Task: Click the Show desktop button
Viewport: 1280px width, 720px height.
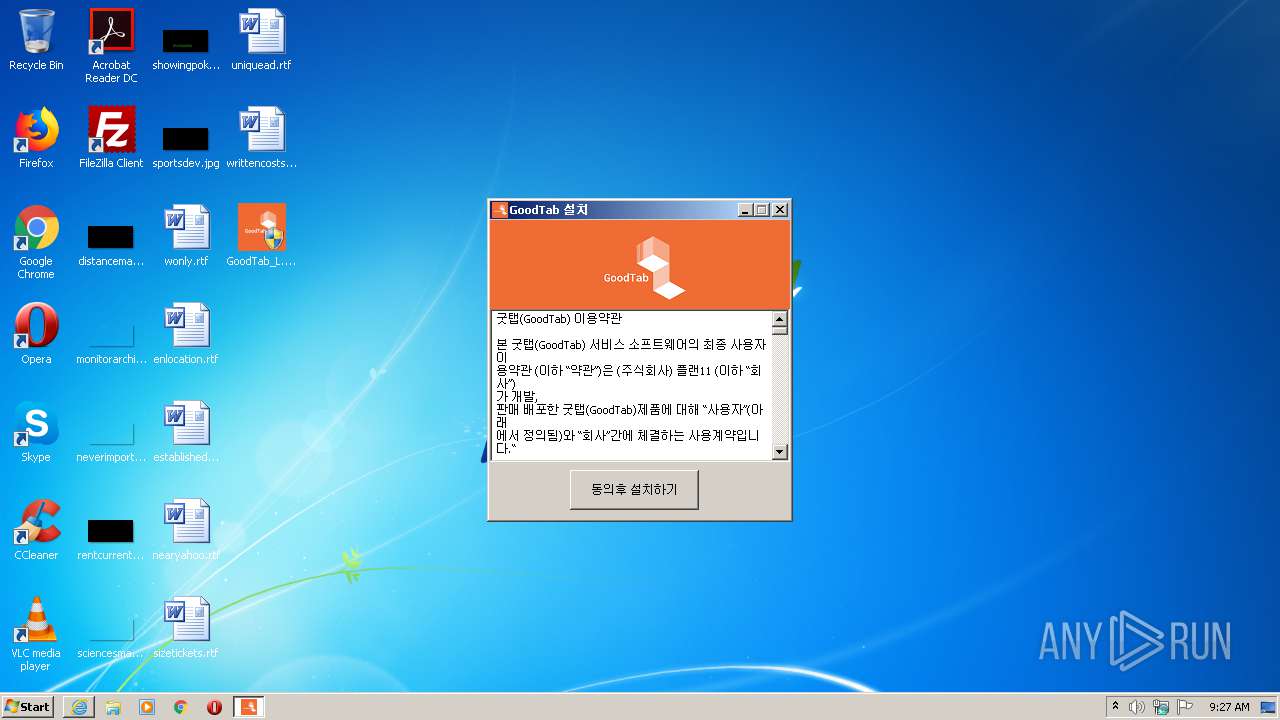Action: pyautogui.click(x=1270, y=707)
